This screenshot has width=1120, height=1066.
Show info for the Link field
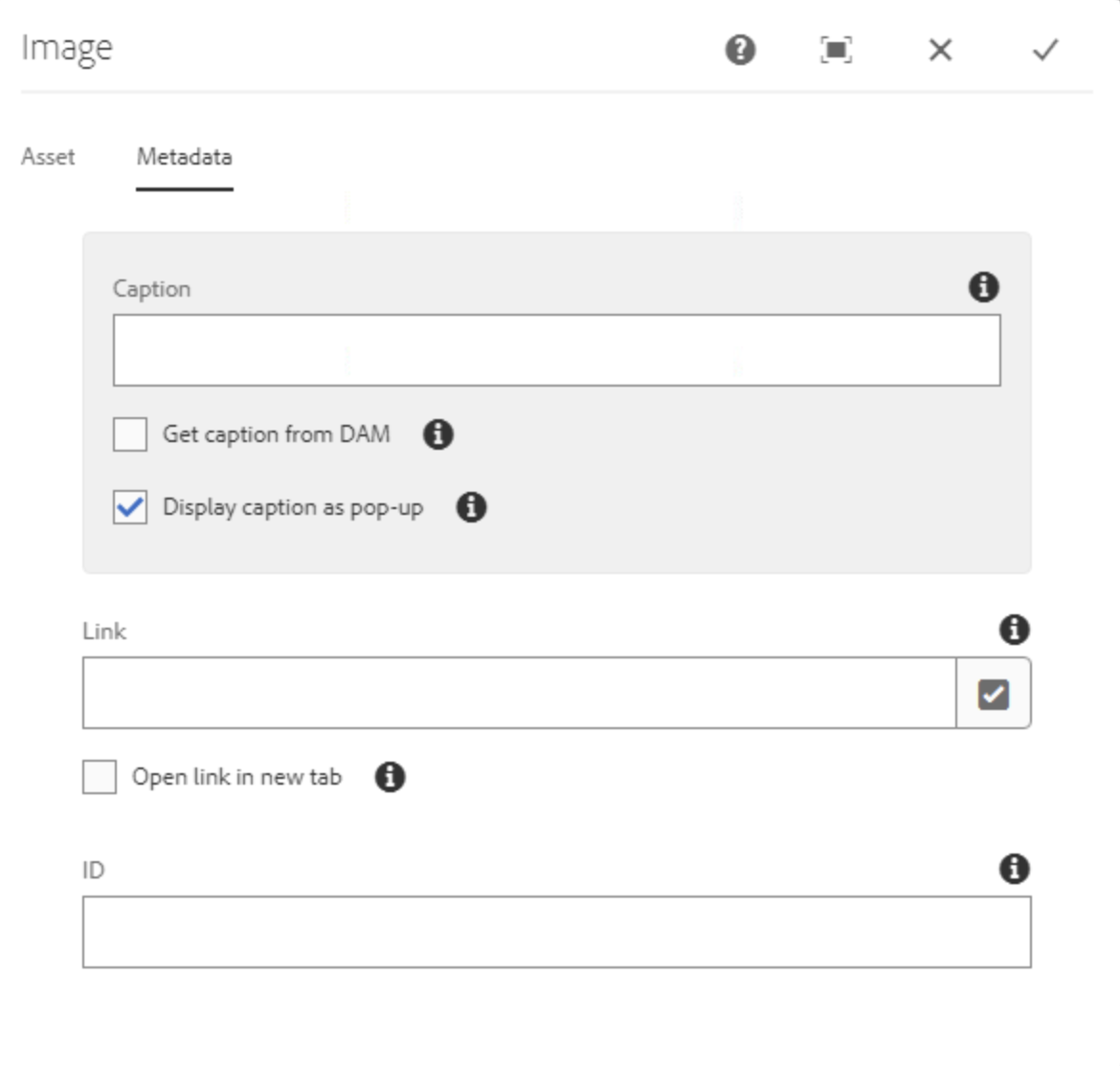point(1014,630)
